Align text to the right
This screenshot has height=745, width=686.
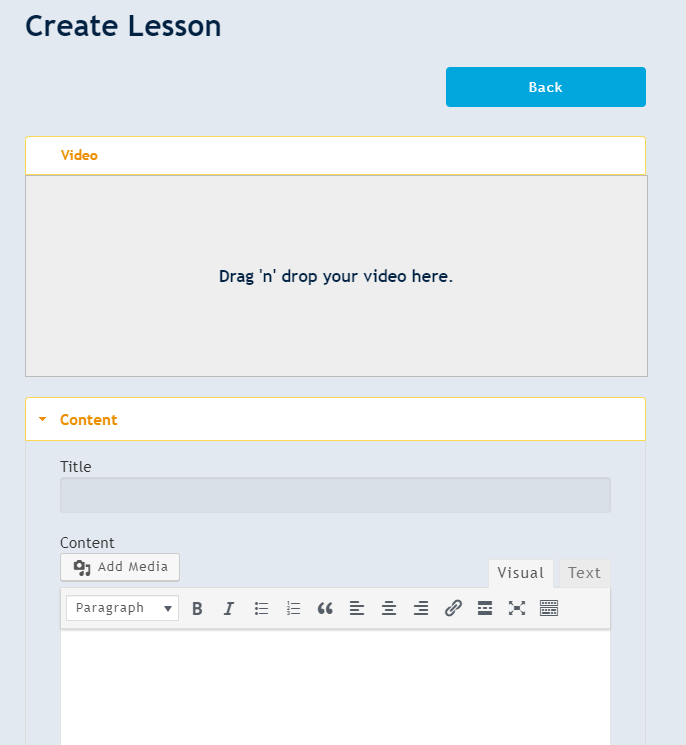(421, 608)
